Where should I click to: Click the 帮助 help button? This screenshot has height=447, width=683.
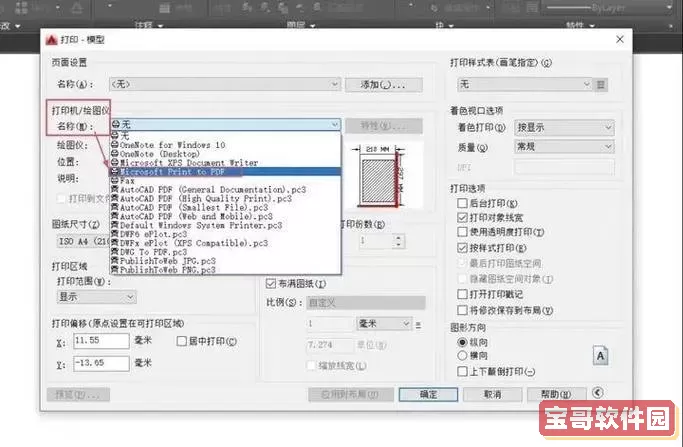[x=556, y=394]
